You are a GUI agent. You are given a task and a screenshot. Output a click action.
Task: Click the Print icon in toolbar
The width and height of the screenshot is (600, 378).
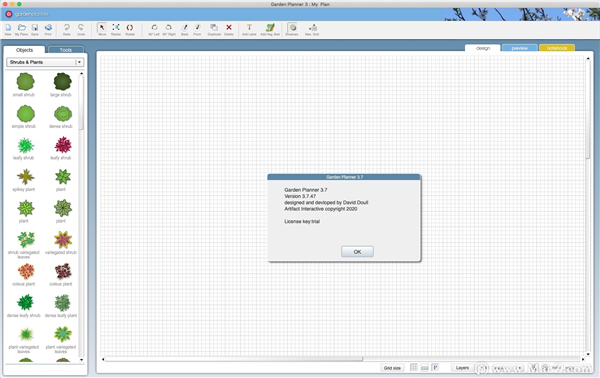48,29
